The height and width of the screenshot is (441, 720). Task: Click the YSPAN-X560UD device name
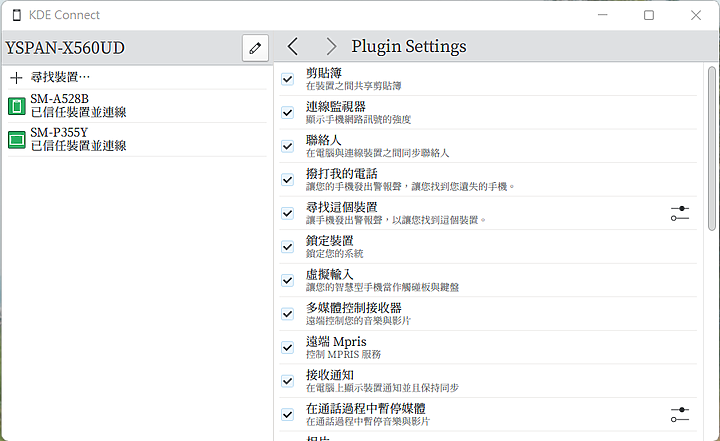coord(65,48)
